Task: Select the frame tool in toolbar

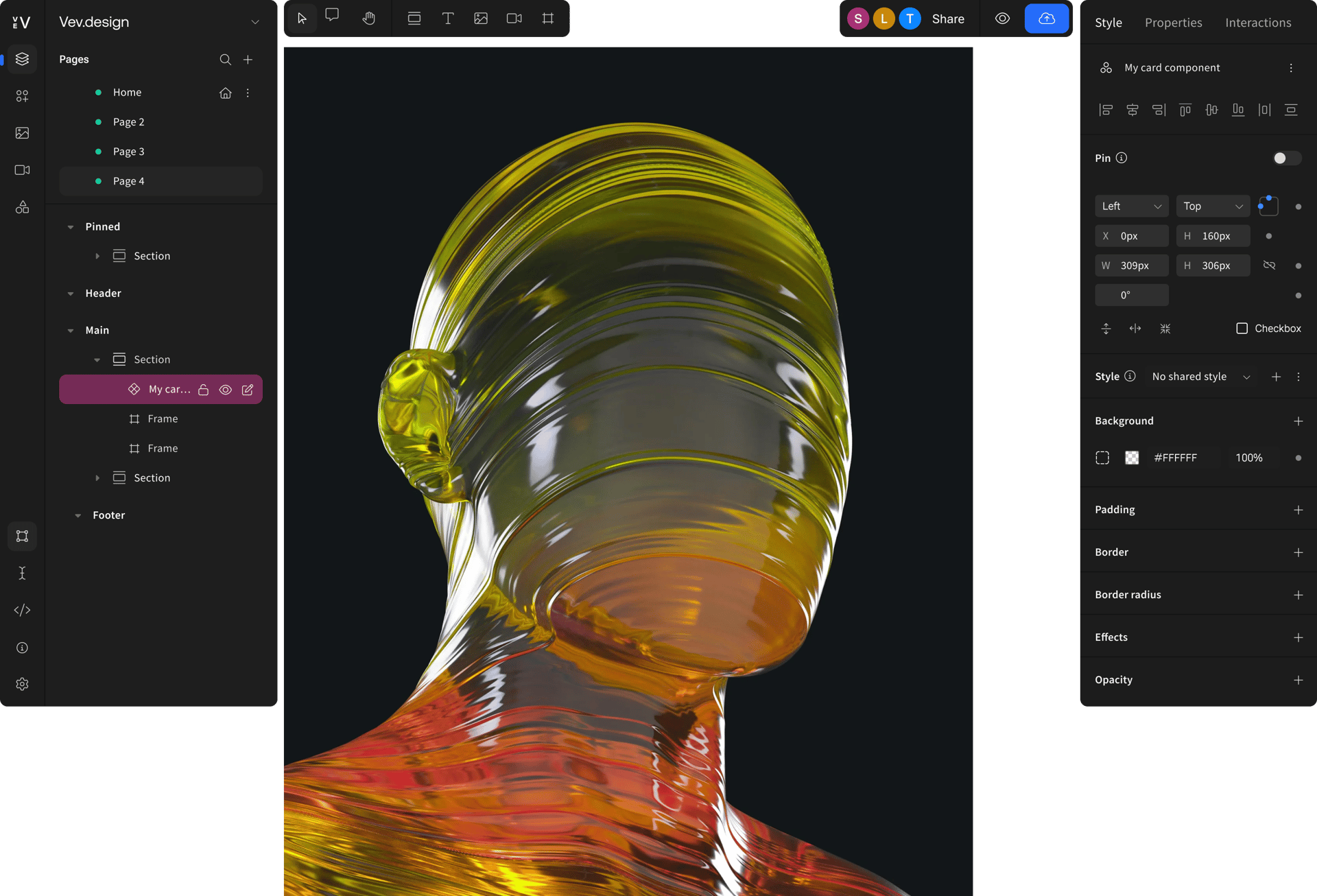Action: tap(547, 19)
